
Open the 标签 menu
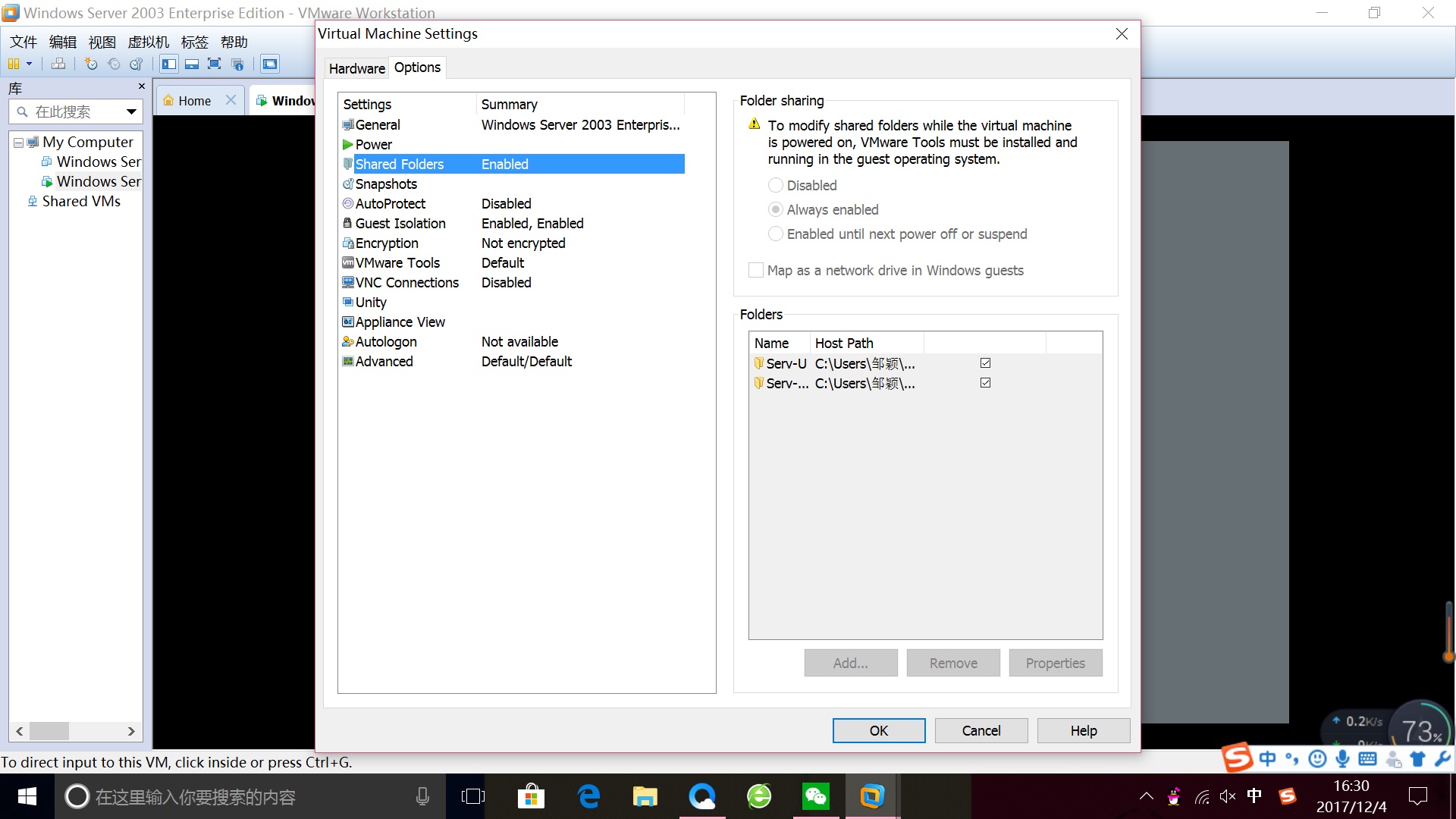tap(195, 42)
